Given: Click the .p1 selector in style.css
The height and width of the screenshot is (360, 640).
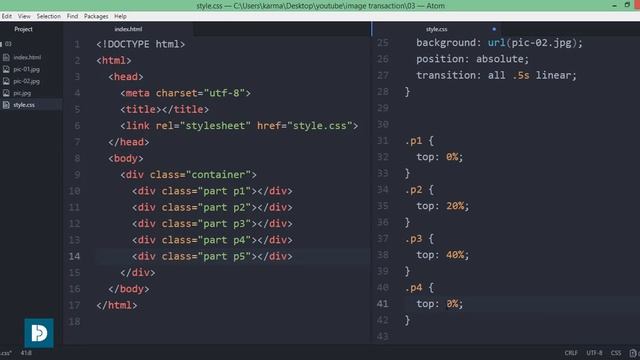Looking at the screenshot, I should pos(414,141).
